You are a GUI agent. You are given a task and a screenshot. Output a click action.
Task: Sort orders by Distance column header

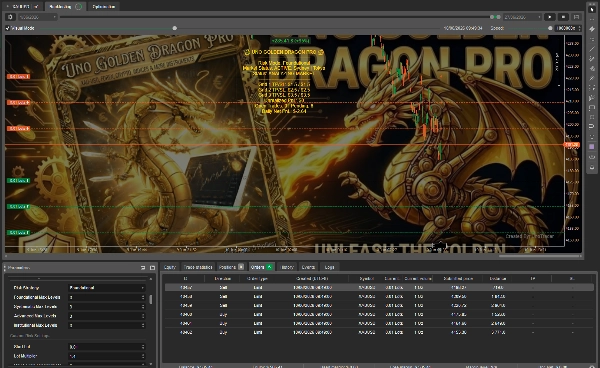click(498, 278)
